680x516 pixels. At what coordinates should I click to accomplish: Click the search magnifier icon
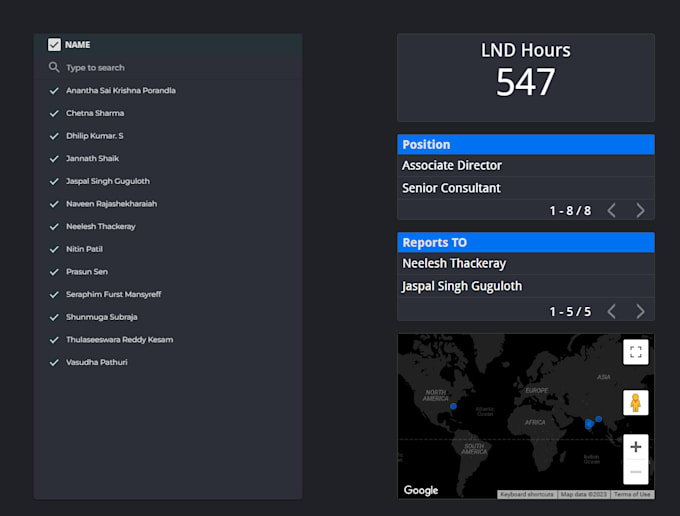click(x=54, y=67)
